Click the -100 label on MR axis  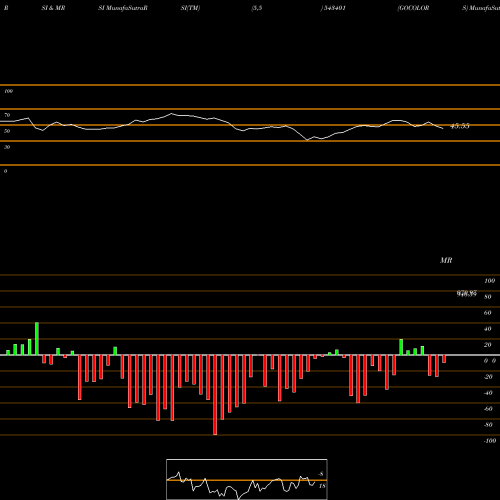490,441
